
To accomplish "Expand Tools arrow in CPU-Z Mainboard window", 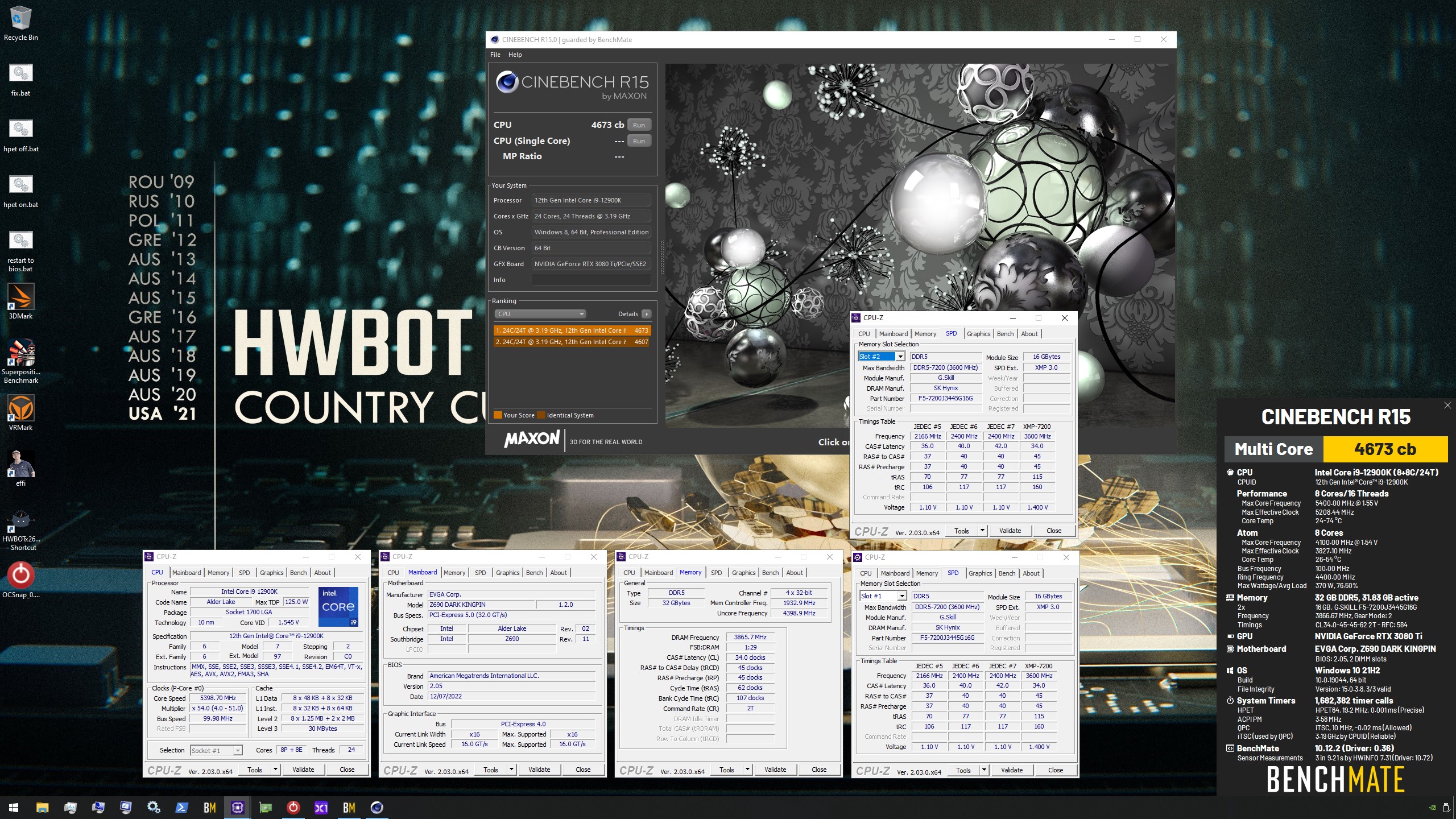I will tap(511, 770).
